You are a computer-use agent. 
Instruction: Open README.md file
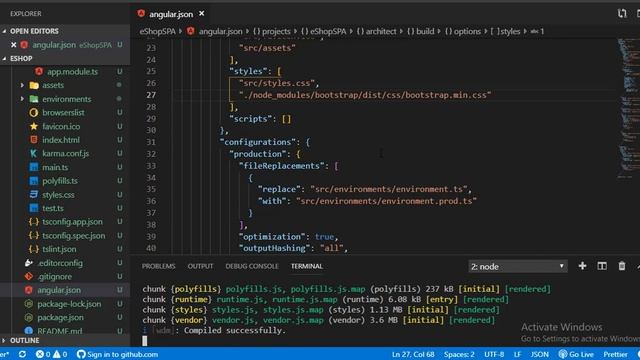60,331
